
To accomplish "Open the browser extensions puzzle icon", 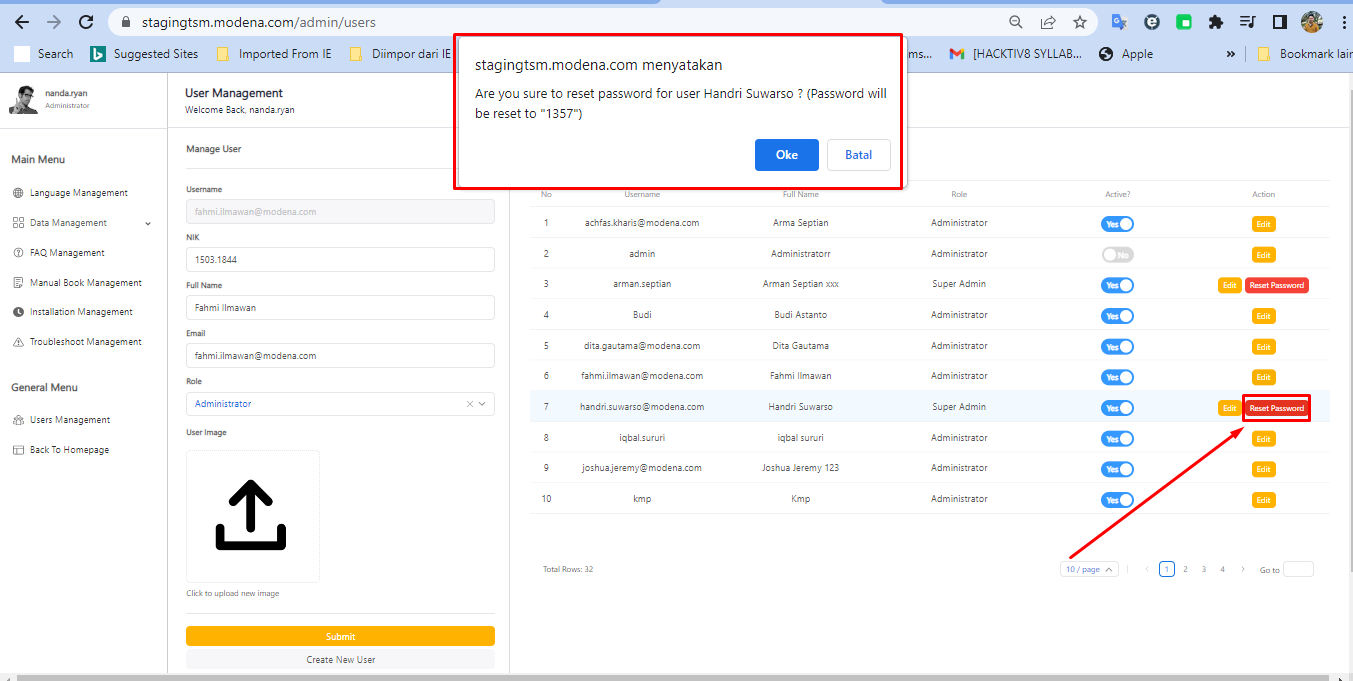I will pyautogui.click(x=1215, y=22).
